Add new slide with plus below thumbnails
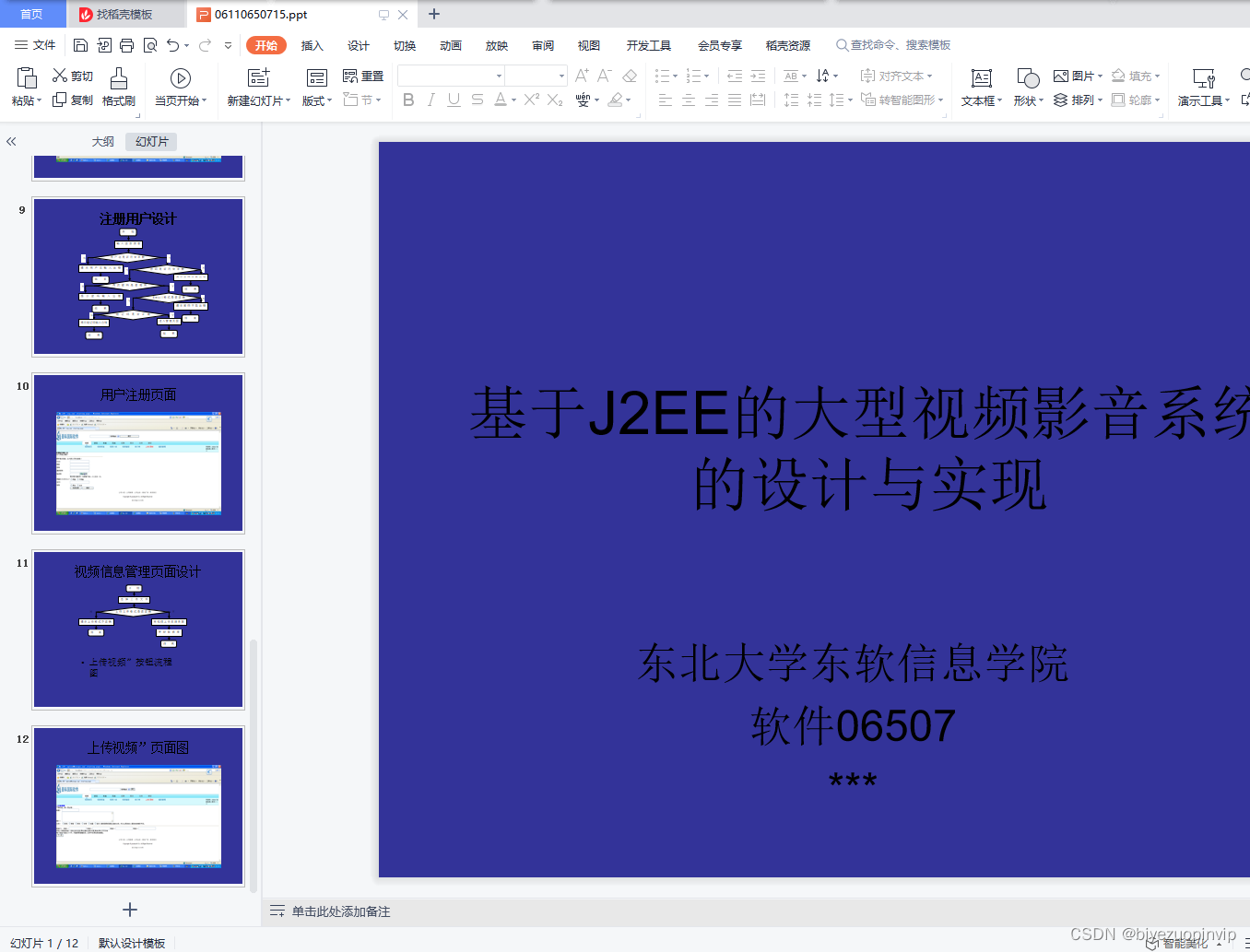This screenshot has width=1250, height=952. [x=130, y=910]
